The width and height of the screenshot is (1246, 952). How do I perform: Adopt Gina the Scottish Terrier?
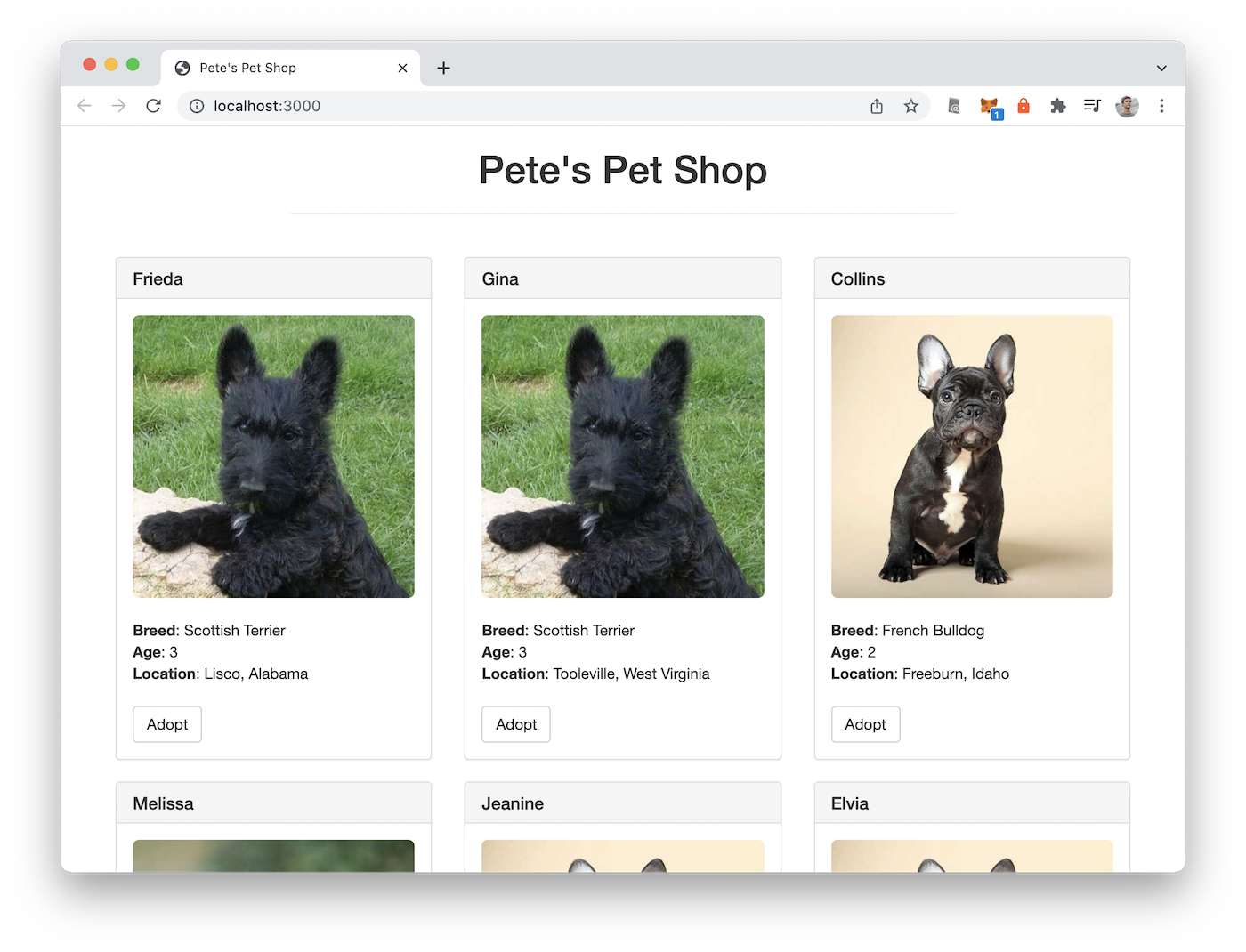pos(516,724)
